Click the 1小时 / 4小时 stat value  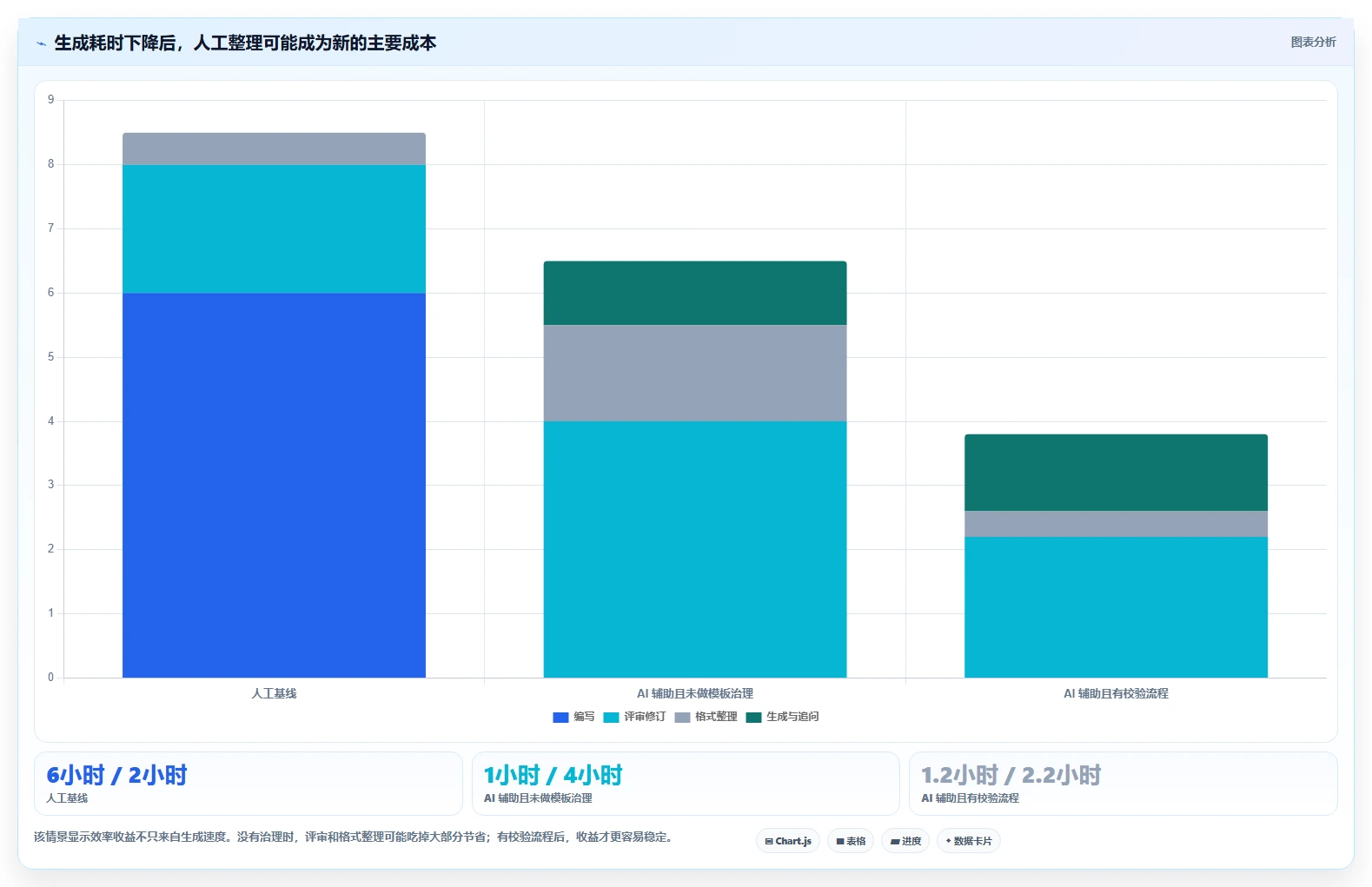coord(553,775)
